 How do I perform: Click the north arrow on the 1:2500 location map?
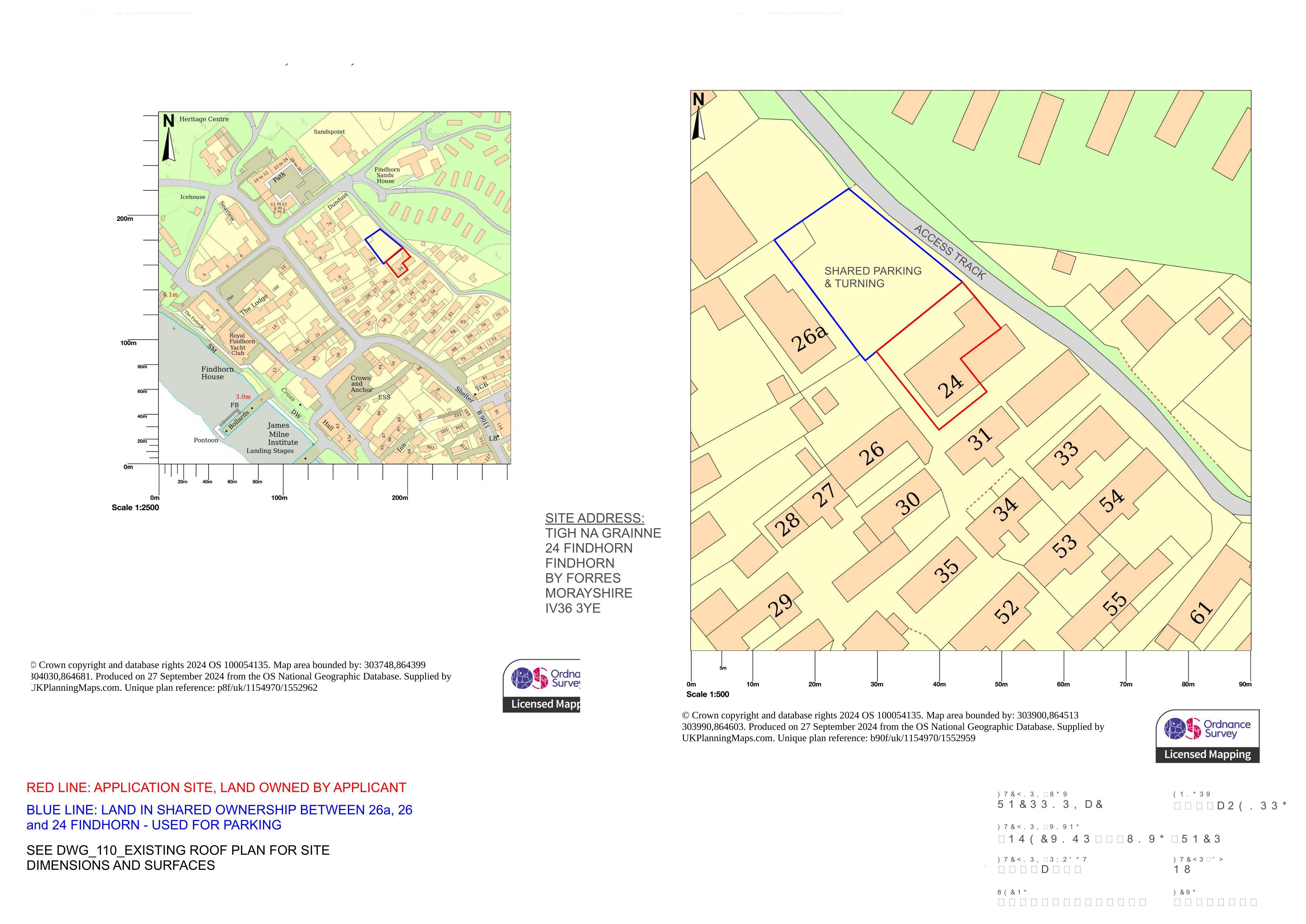click(168, 138)
